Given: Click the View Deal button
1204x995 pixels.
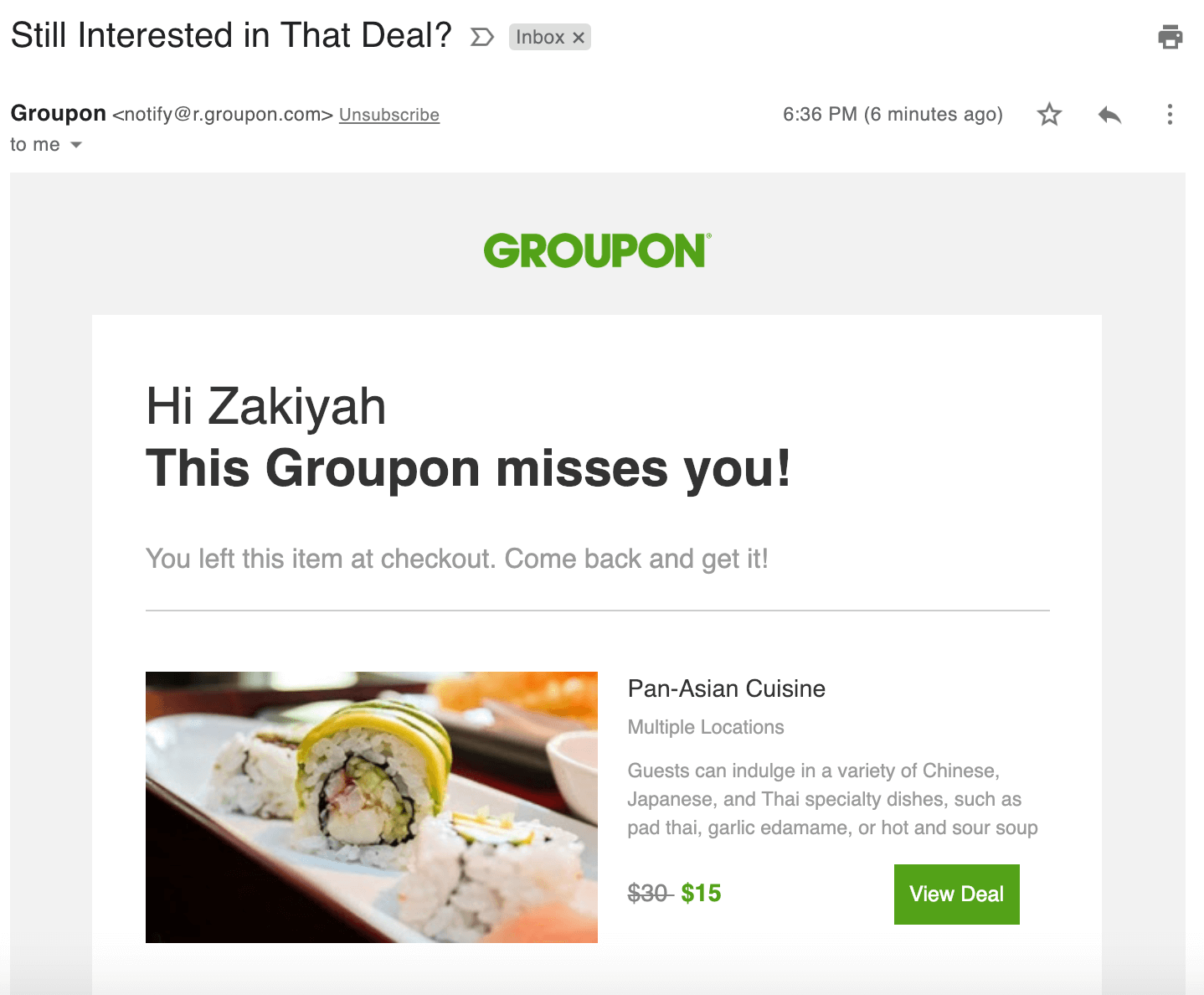Looking at the screenshot, I should point(956,894).
